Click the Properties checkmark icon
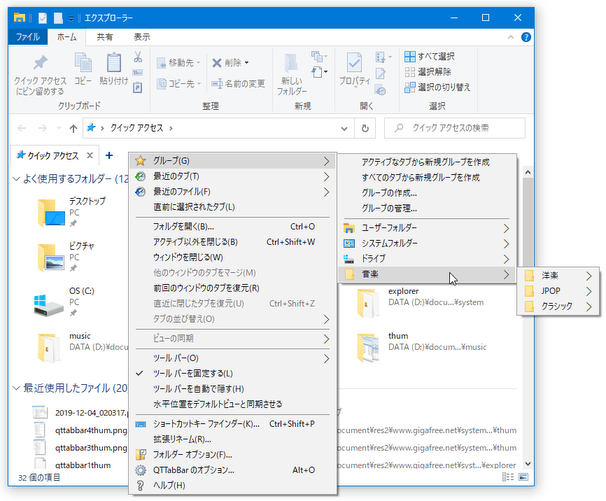This screenshot has height=501, width=606. (354, 62)
